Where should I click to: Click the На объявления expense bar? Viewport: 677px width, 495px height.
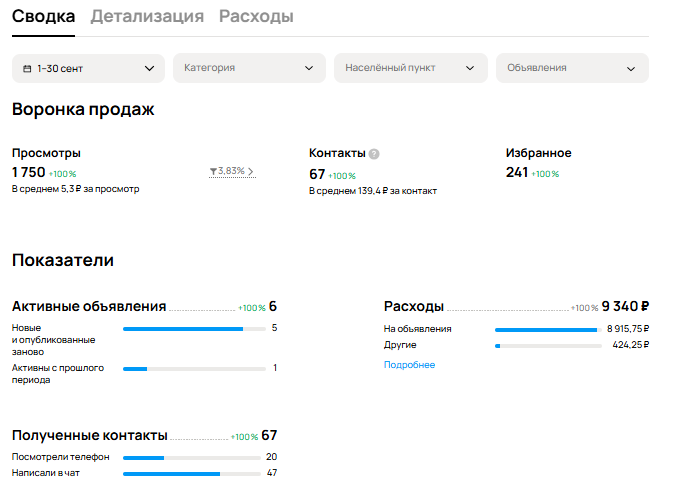pos(547,329)
